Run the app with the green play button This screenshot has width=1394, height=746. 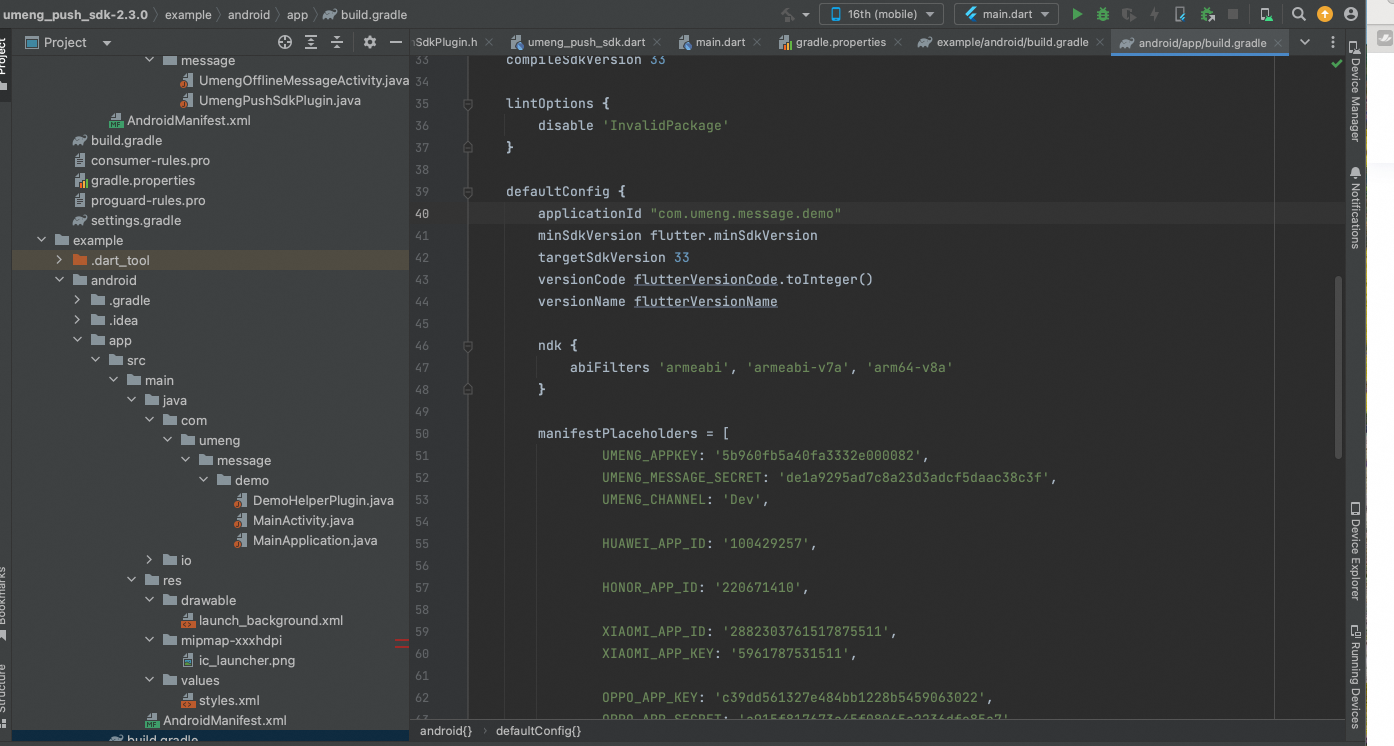coord(1077,14)
